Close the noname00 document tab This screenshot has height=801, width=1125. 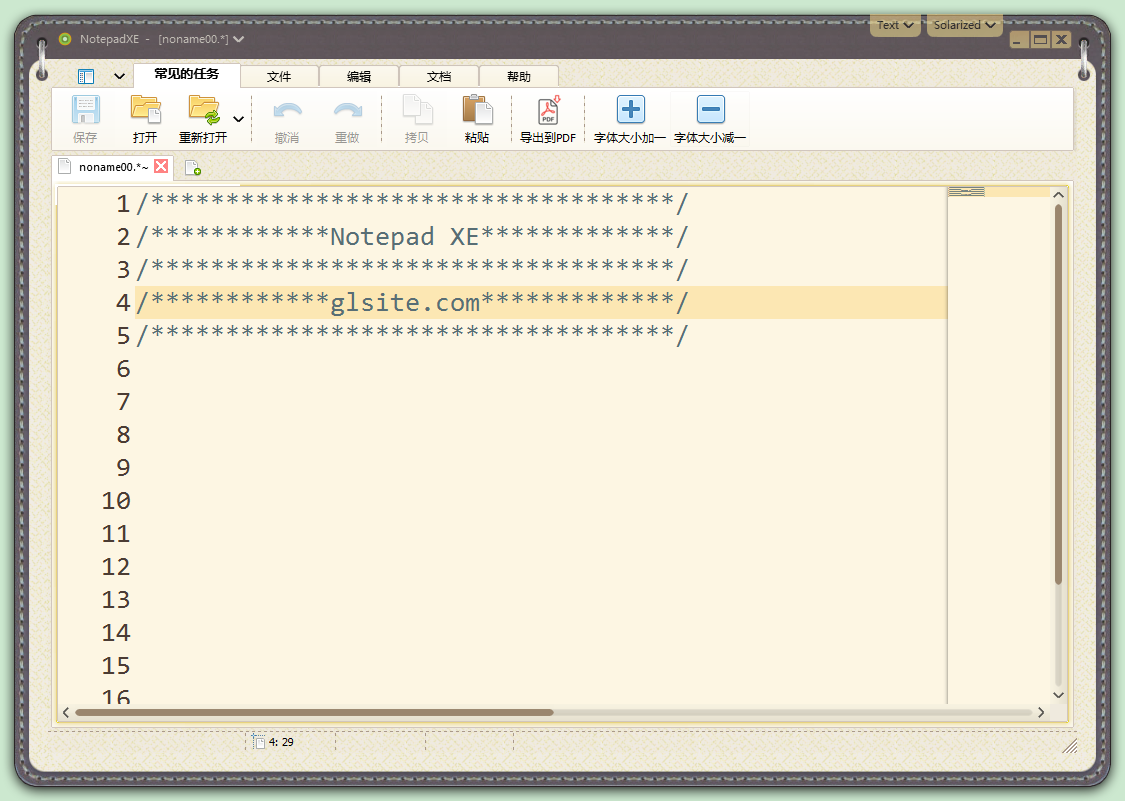[x=161, y=167]
